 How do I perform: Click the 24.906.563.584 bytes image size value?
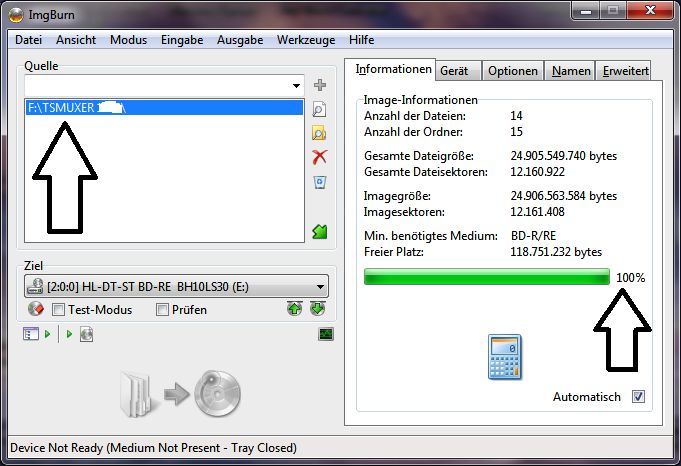coord(563,195)
